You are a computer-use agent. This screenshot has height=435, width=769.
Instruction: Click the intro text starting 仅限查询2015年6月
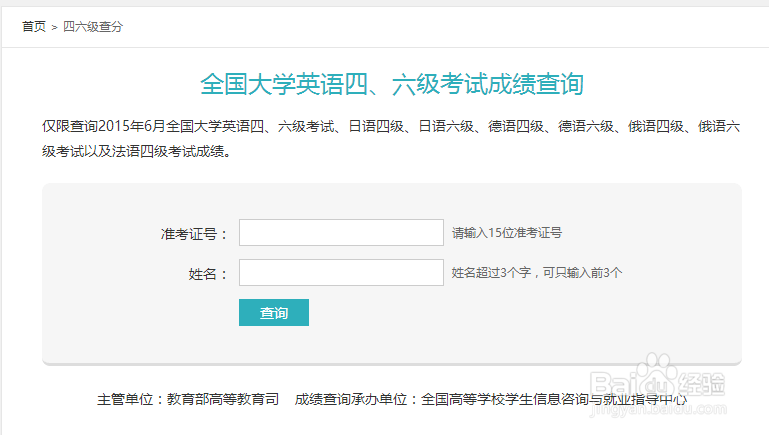pos(391,127)
